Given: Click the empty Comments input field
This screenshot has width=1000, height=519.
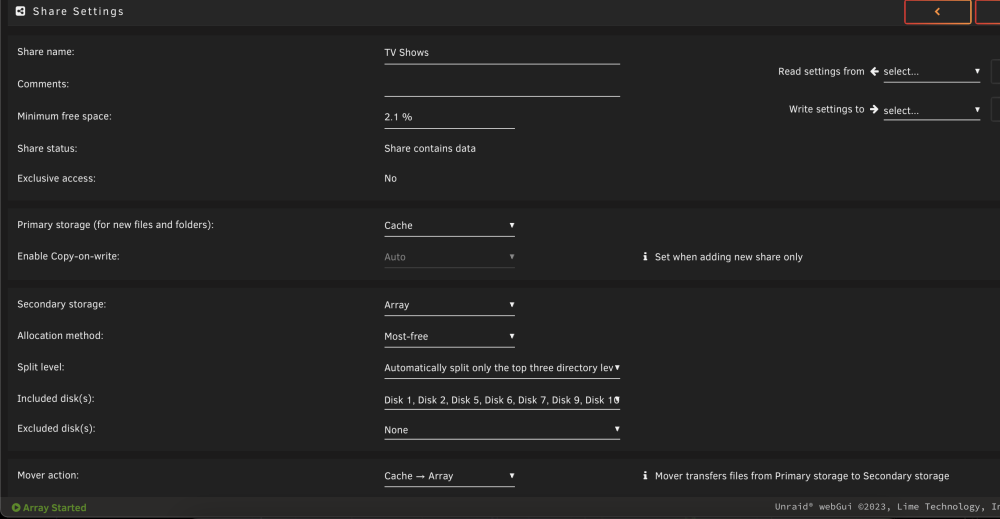Looking at the screenshot, I should pos(502,85).
